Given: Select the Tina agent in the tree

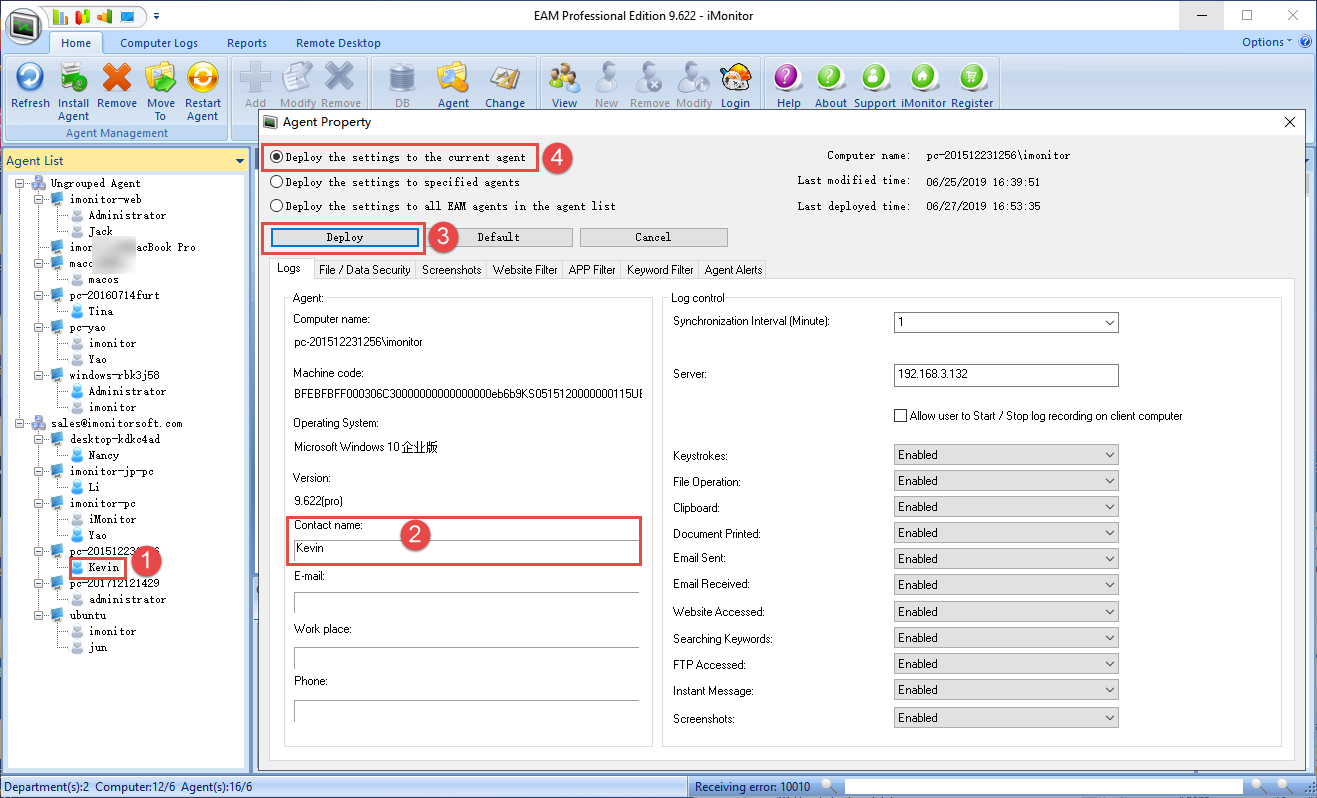Looking at the screenshot, I should 100,311.
